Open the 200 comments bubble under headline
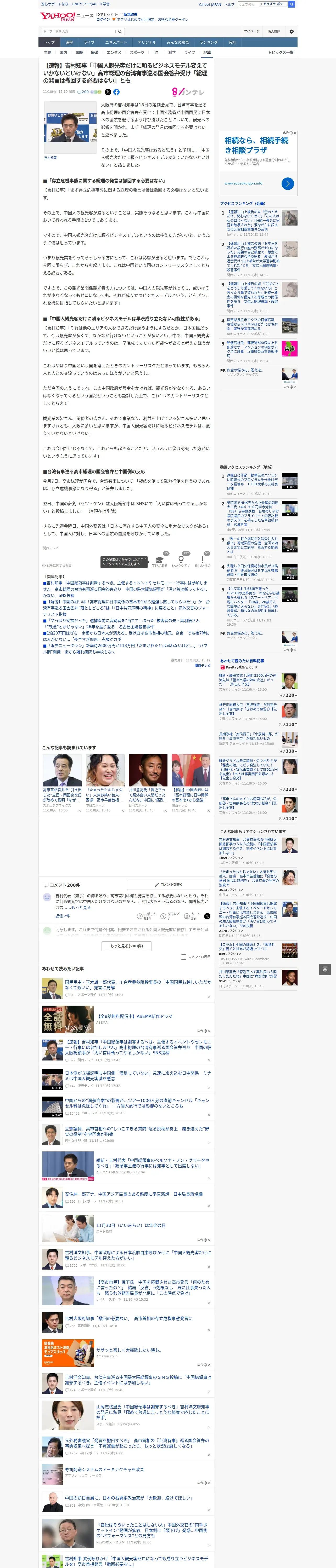Image resolution: width=336 pixels, height=1568 pixels. pos(82,92)
